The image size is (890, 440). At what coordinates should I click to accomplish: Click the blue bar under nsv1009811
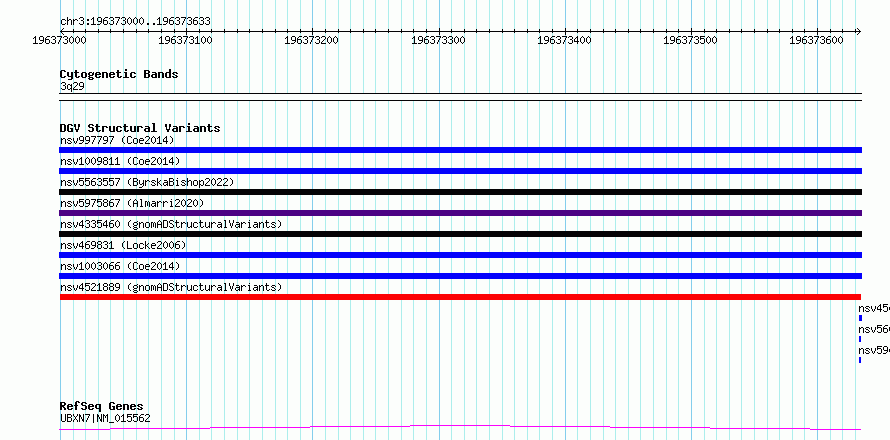coord(460,171)
